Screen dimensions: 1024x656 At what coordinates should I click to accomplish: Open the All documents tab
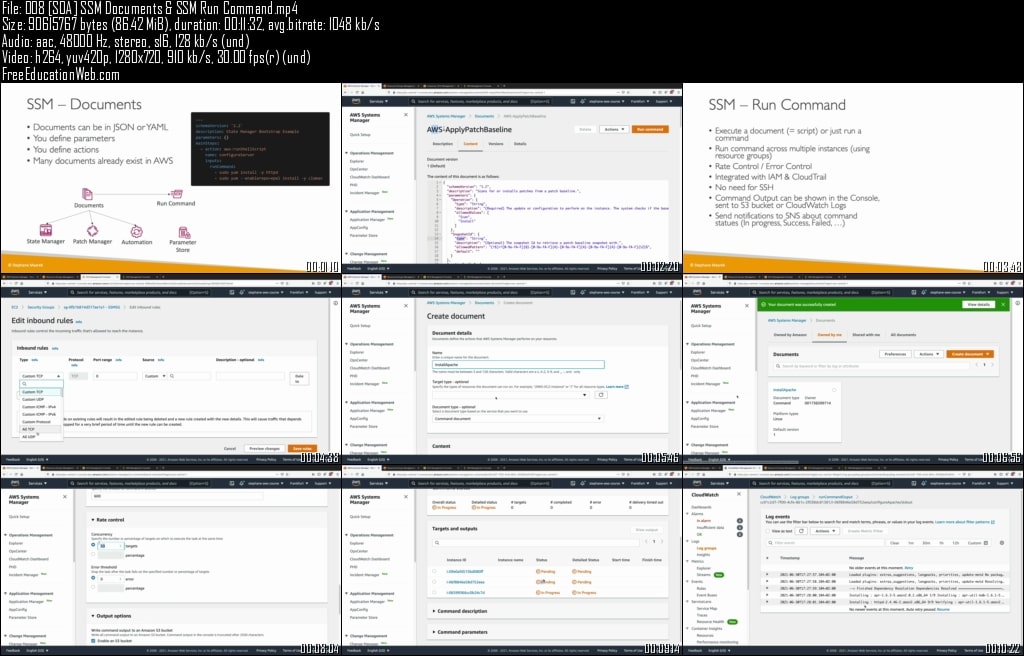click(x=903, y=335)
